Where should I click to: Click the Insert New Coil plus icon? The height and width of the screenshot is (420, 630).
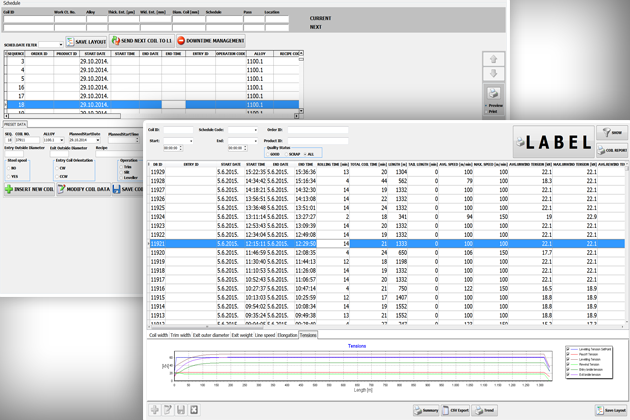coord(10,189)
